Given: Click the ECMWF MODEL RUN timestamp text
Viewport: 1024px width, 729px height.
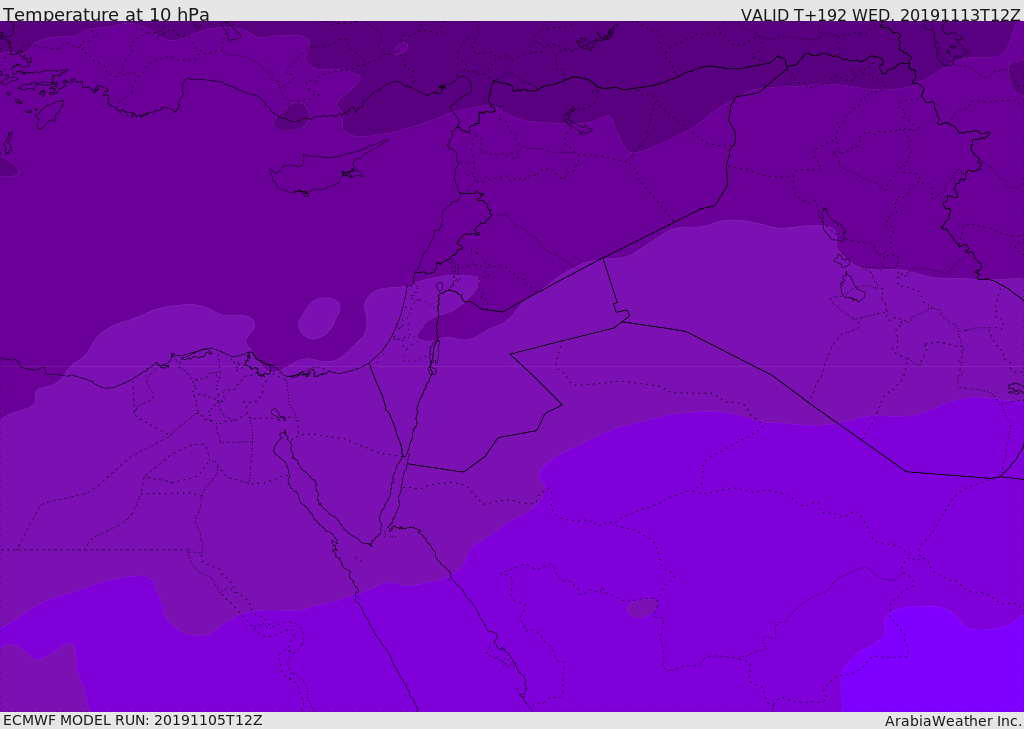Looking at the screenshot, I should point(132,720).
